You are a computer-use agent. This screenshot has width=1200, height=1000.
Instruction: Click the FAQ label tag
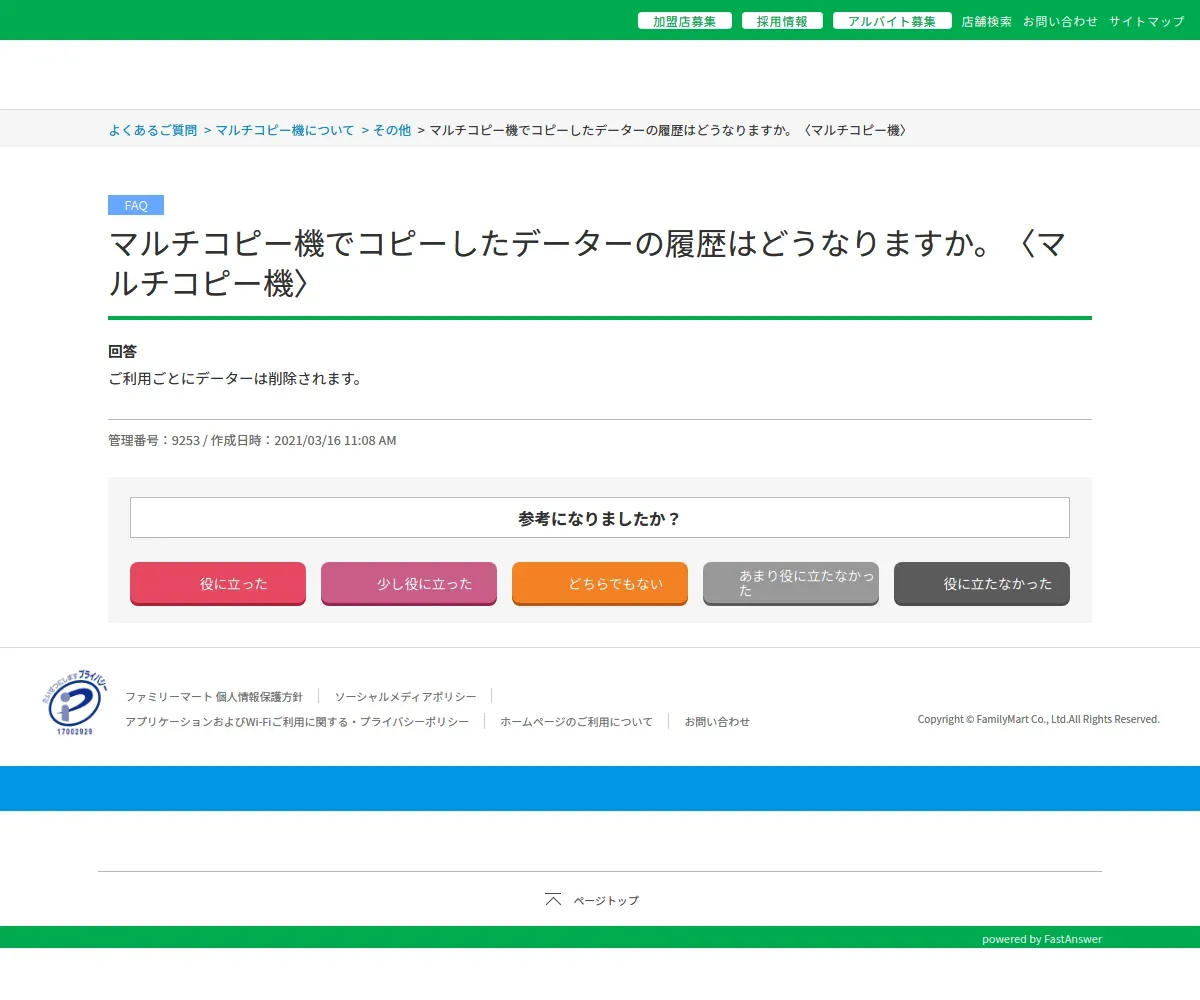136,205
